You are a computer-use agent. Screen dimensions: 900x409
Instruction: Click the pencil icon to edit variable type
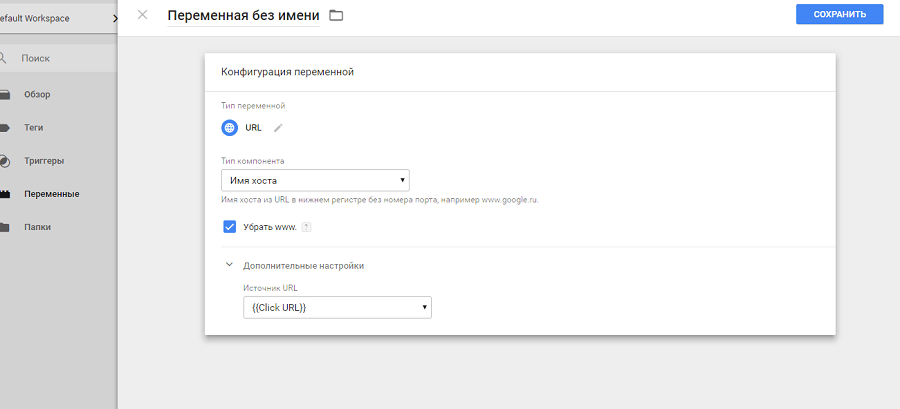[278, 128]
